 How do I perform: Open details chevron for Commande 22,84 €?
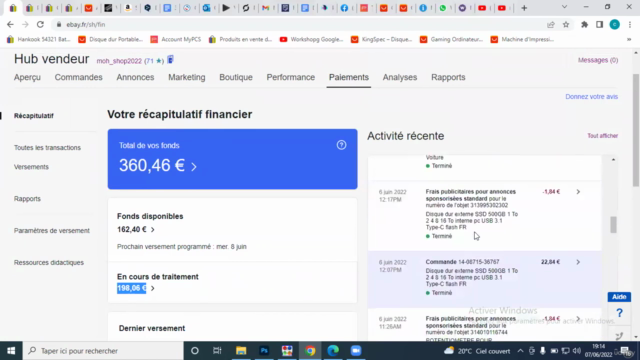[x=578, y=262]
